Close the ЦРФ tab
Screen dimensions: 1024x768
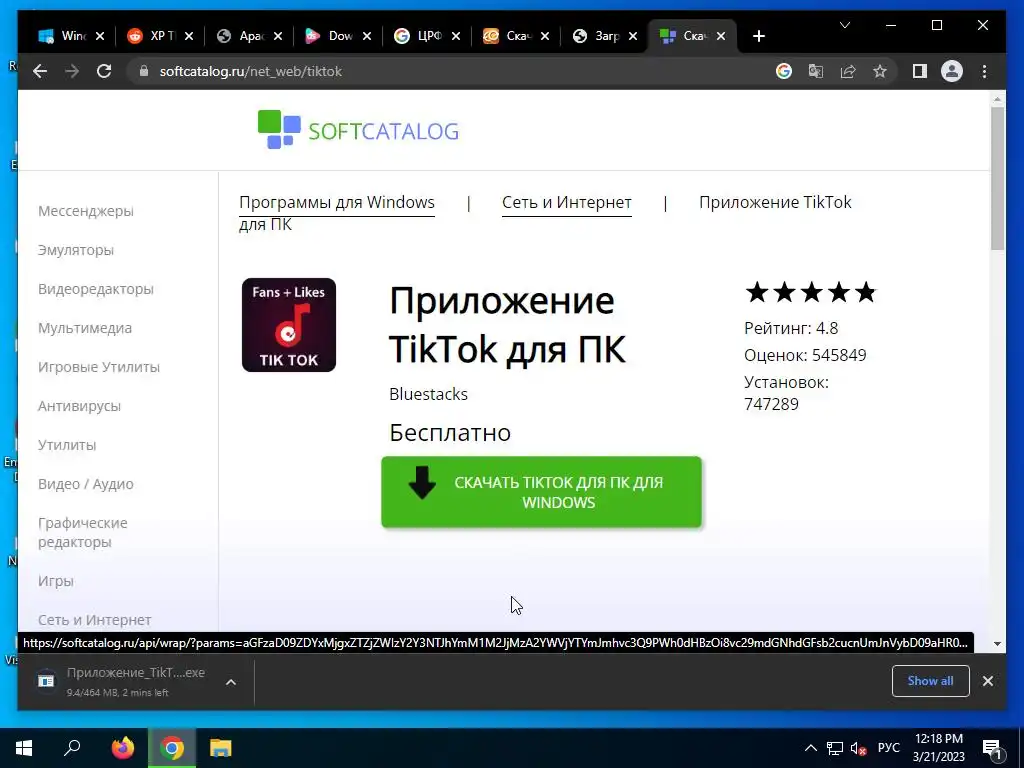(456, 36)
